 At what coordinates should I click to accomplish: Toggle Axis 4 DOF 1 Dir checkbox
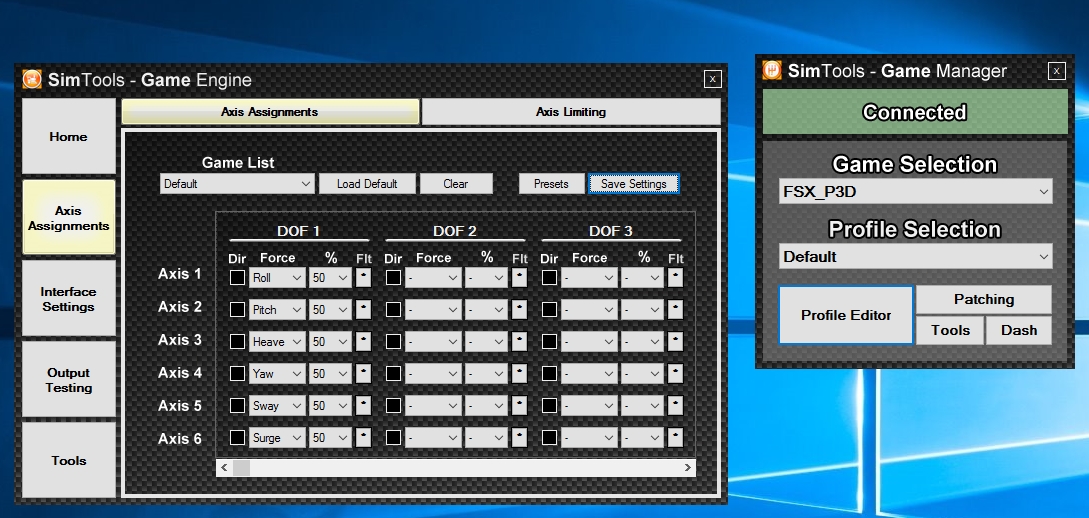click(x=238, y=374)
